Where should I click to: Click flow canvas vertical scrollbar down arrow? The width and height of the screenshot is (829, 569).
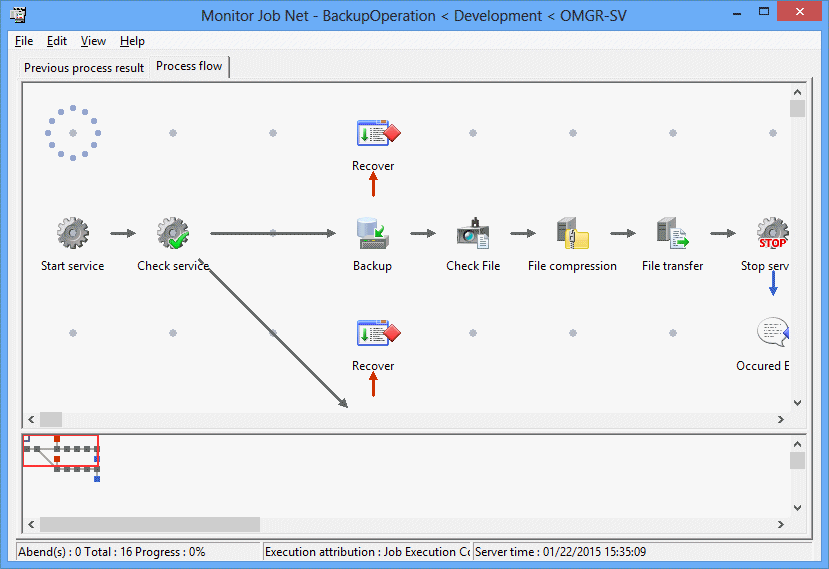(x=797, y=403)
